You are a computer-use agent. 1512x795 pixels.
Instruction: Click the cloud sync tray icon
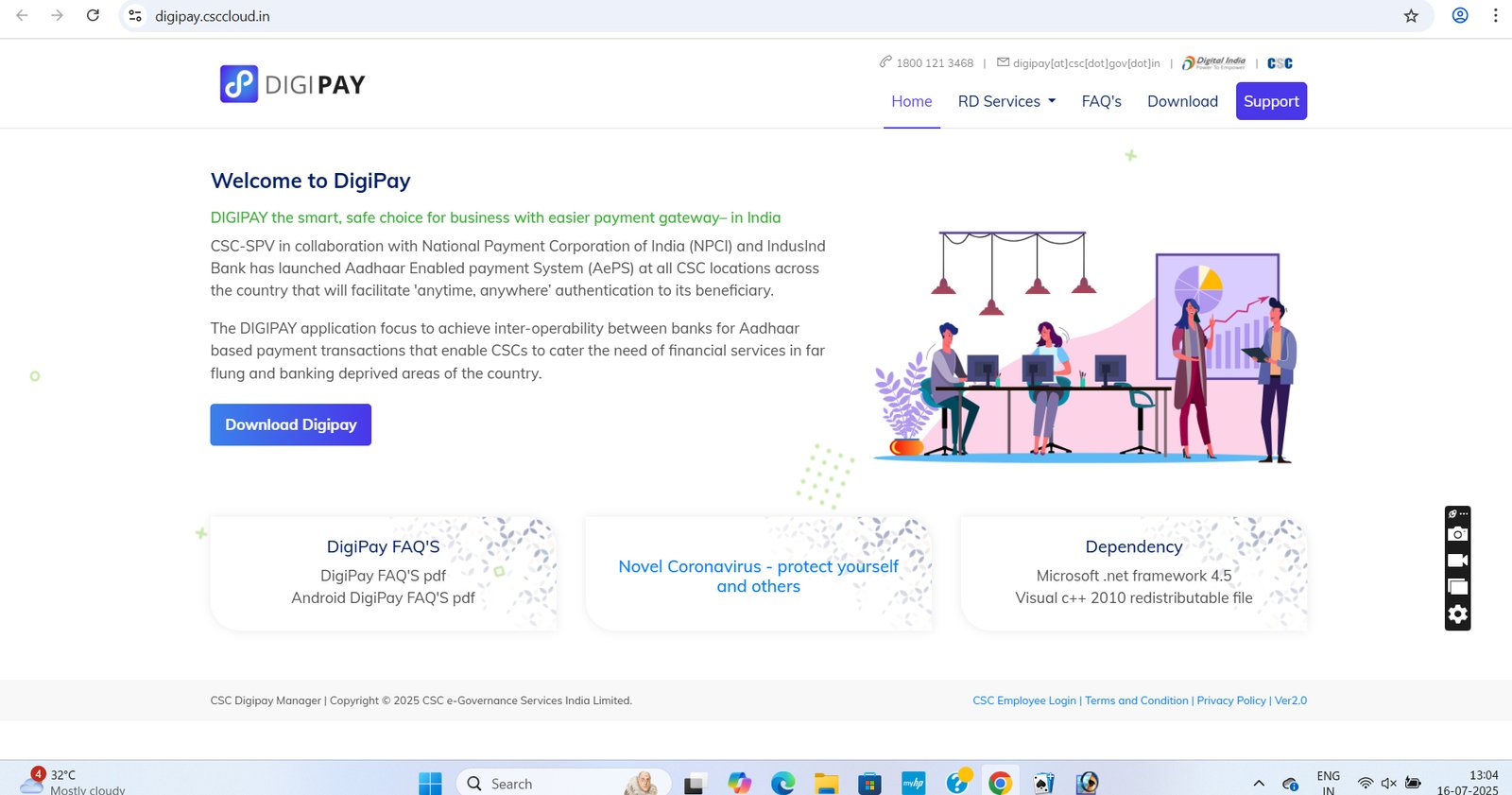coord(1290,784)
